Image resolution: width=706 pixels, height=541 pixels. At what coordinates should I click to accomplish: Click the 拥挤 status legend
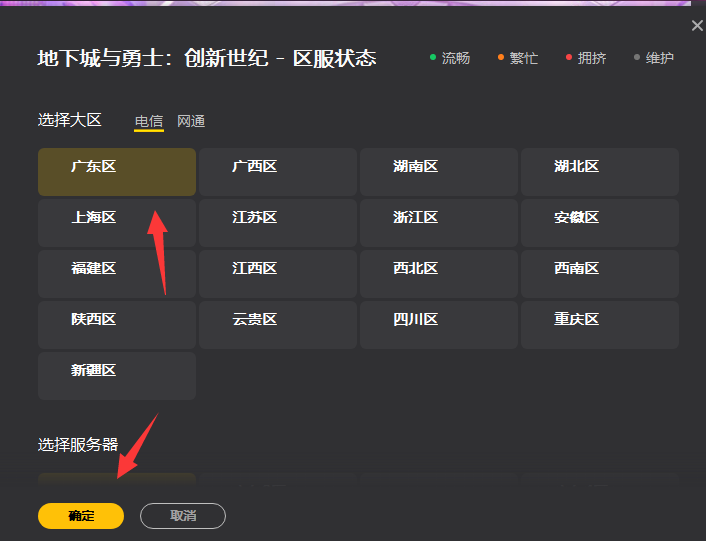(x=586, y=58)
